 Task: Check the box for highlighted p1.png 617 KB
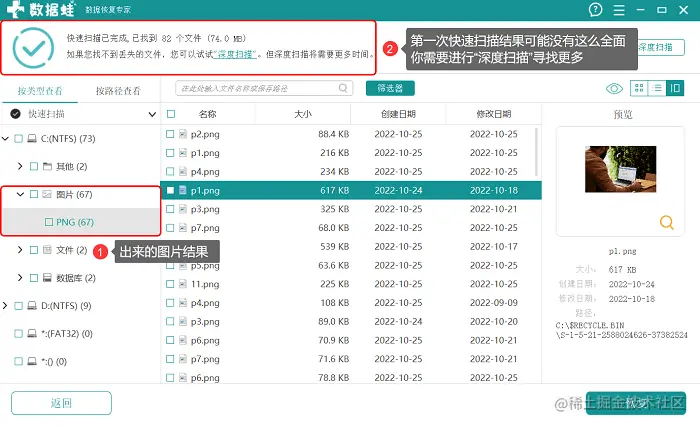click(170, 190)
